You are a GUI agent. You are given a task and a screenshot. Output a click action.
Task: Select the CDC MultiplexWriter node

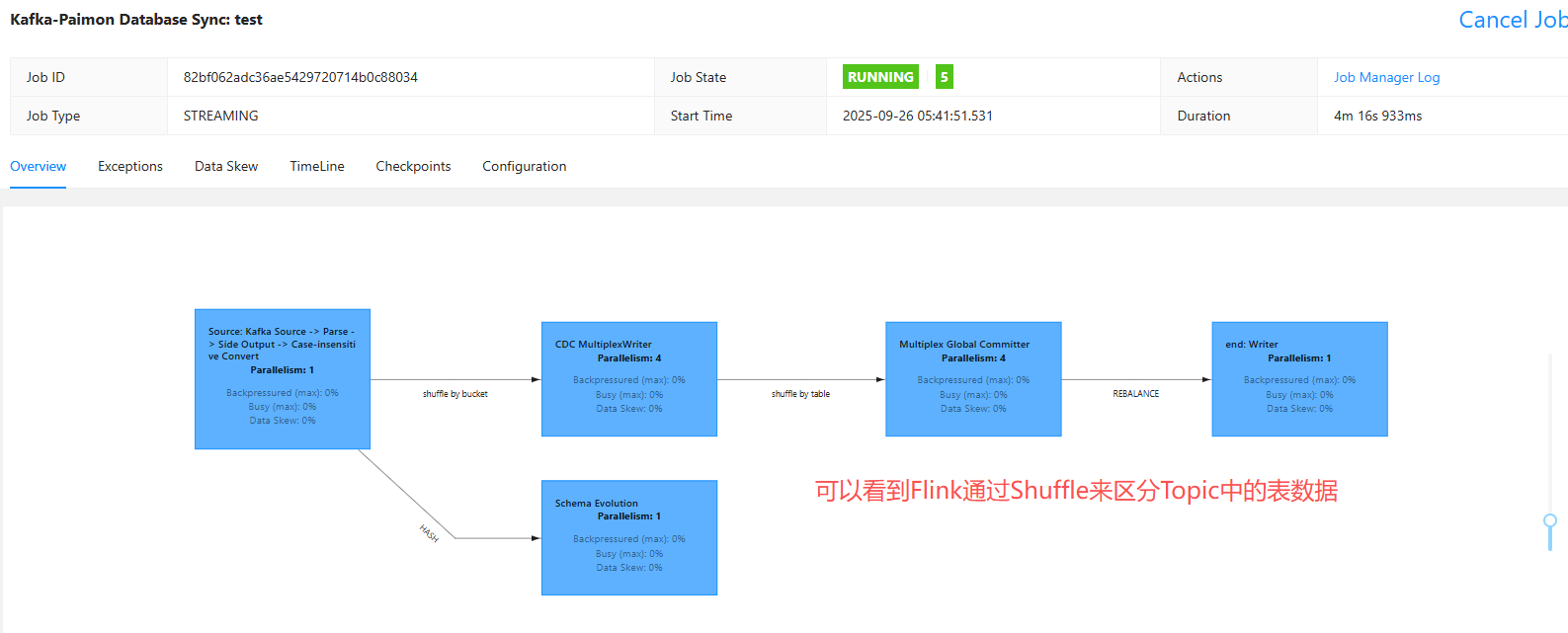(x=629, y=379)
